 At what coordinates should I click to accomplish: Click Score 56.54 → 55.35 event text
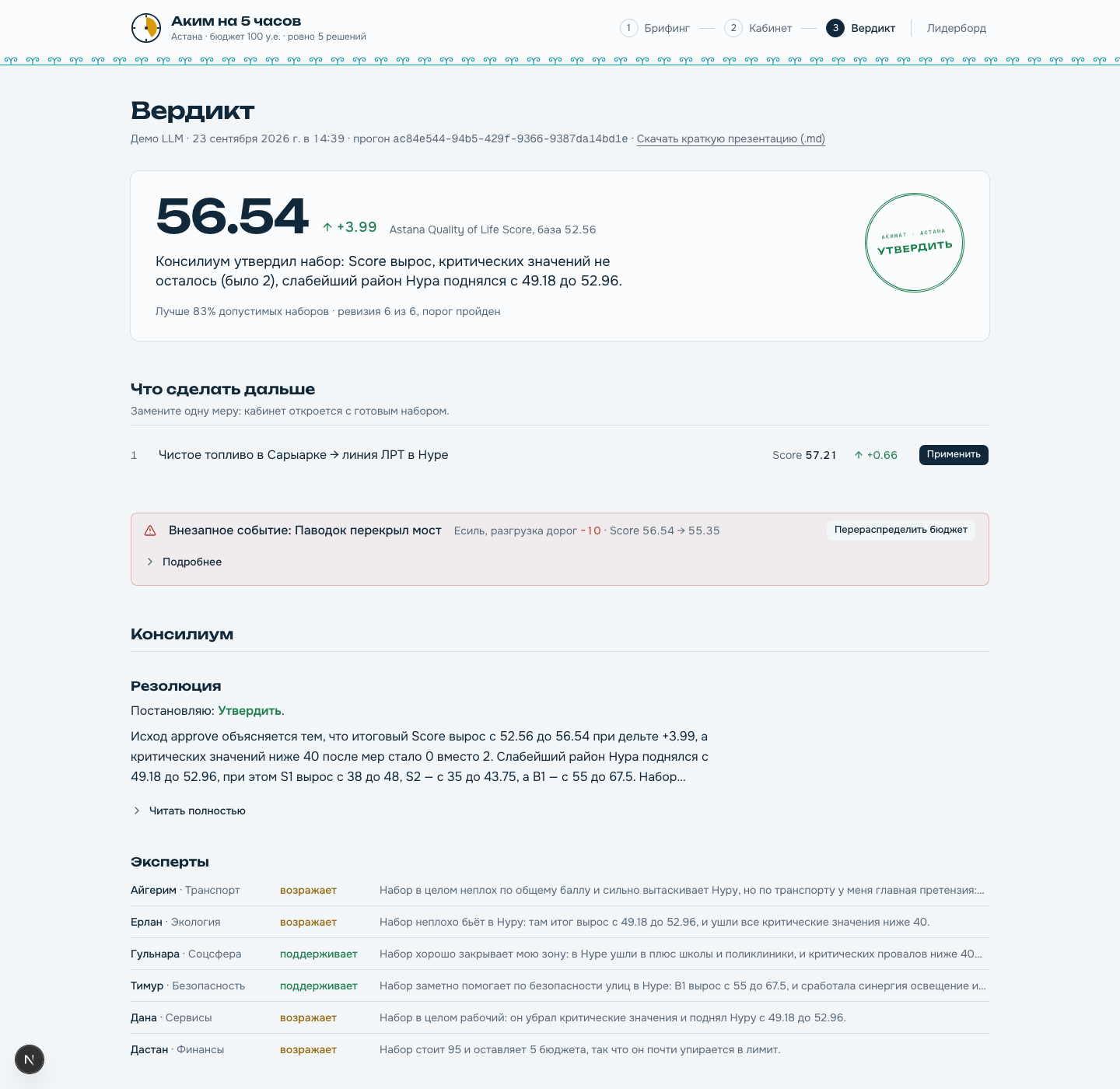[x=665, y=530]
